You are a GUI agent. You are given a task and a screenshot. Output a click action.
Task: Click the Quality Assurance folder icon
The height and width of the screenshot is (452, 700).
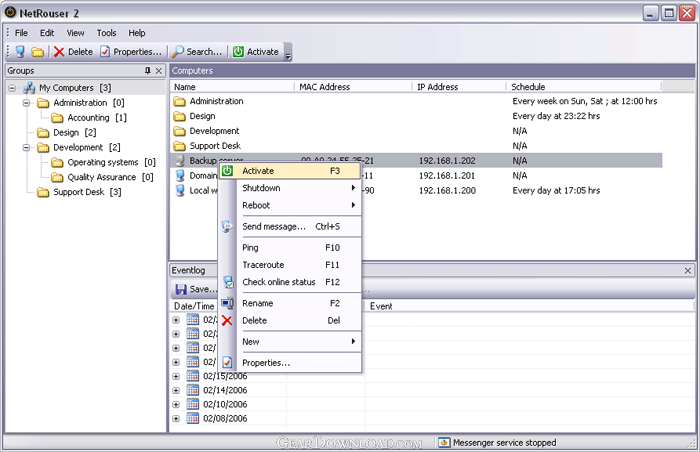tap(57, 177)
